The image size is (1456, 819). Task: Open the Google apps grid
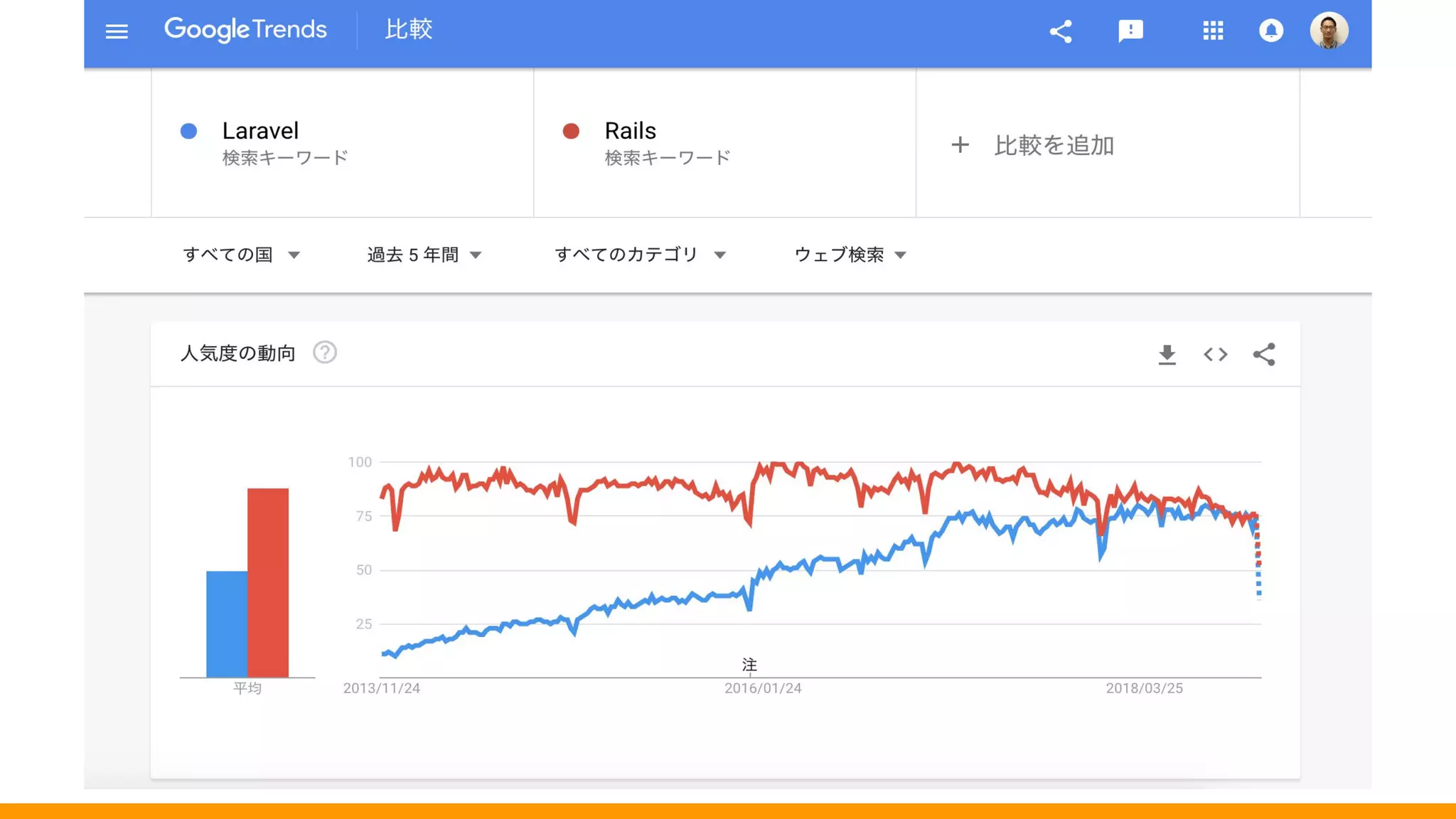1213,31
